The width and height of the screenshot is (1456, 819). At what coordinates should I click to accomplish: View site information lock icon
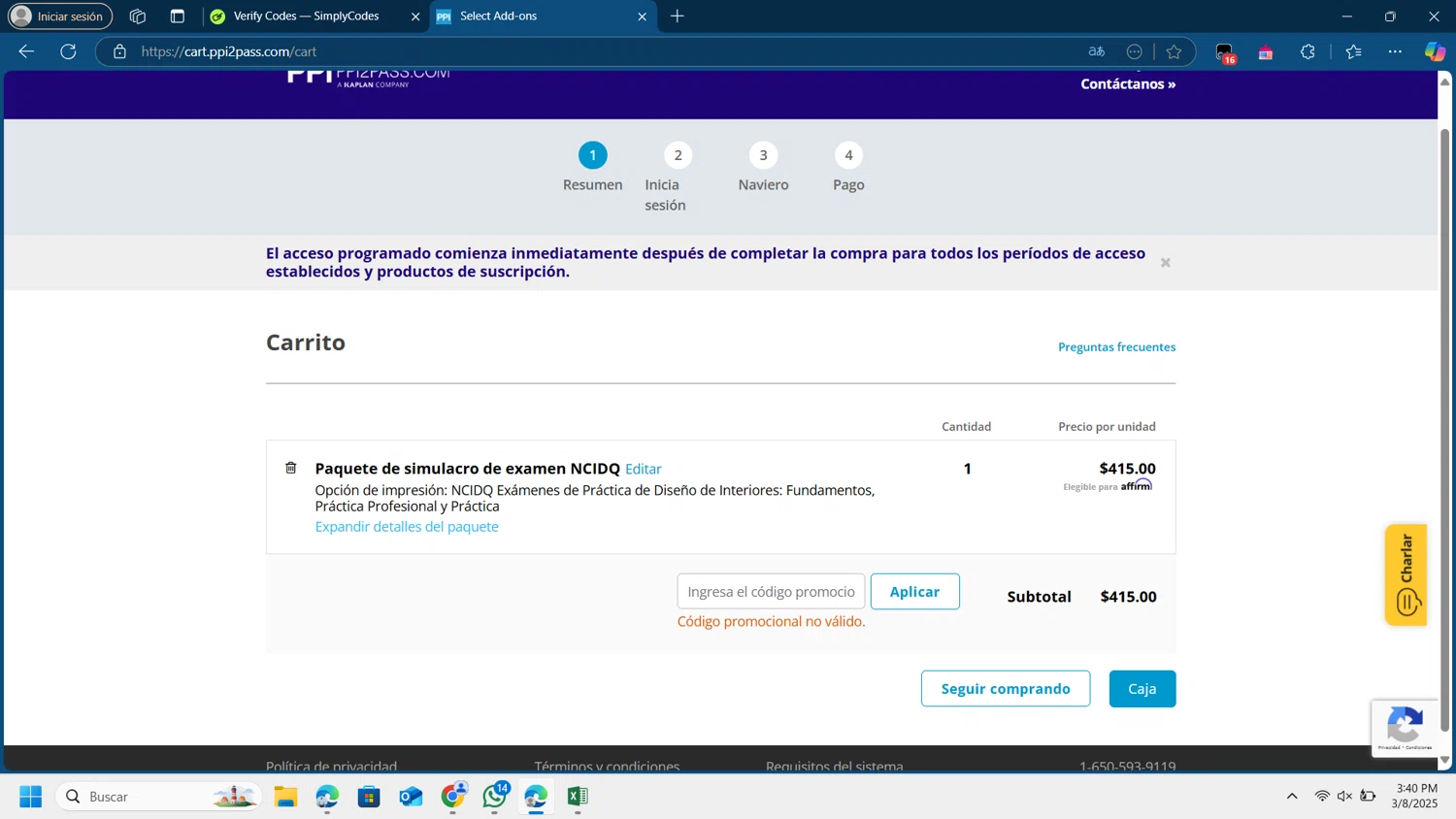point(119,51)
